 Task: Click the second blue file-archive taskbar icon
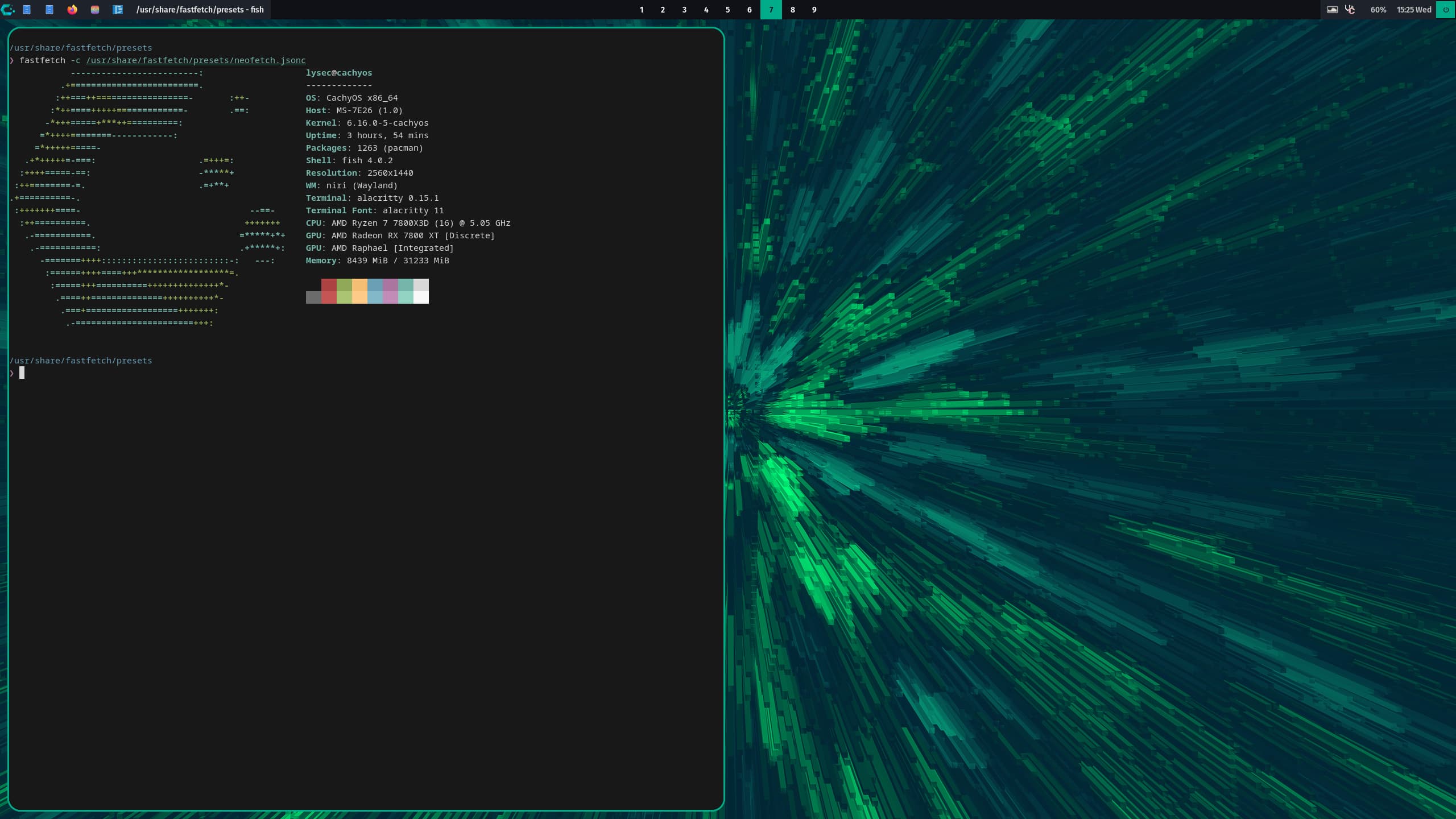tap(49, 10)
